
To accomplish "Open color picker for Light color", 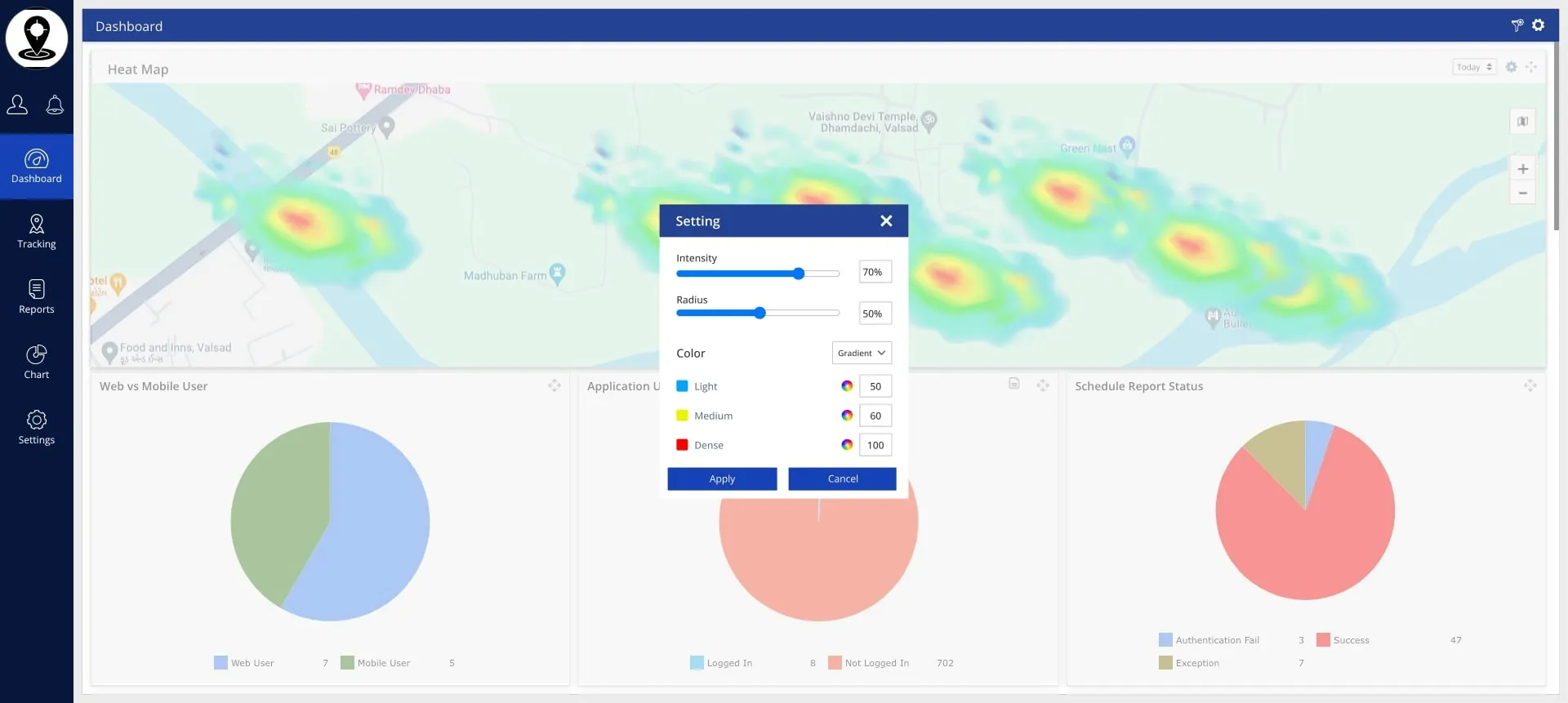I will tap(847, 386).
